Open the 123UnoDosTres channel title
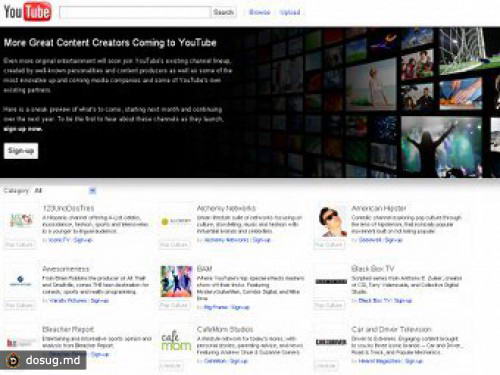This screenshot has width=500, height=375. click(x=68, y=208)
